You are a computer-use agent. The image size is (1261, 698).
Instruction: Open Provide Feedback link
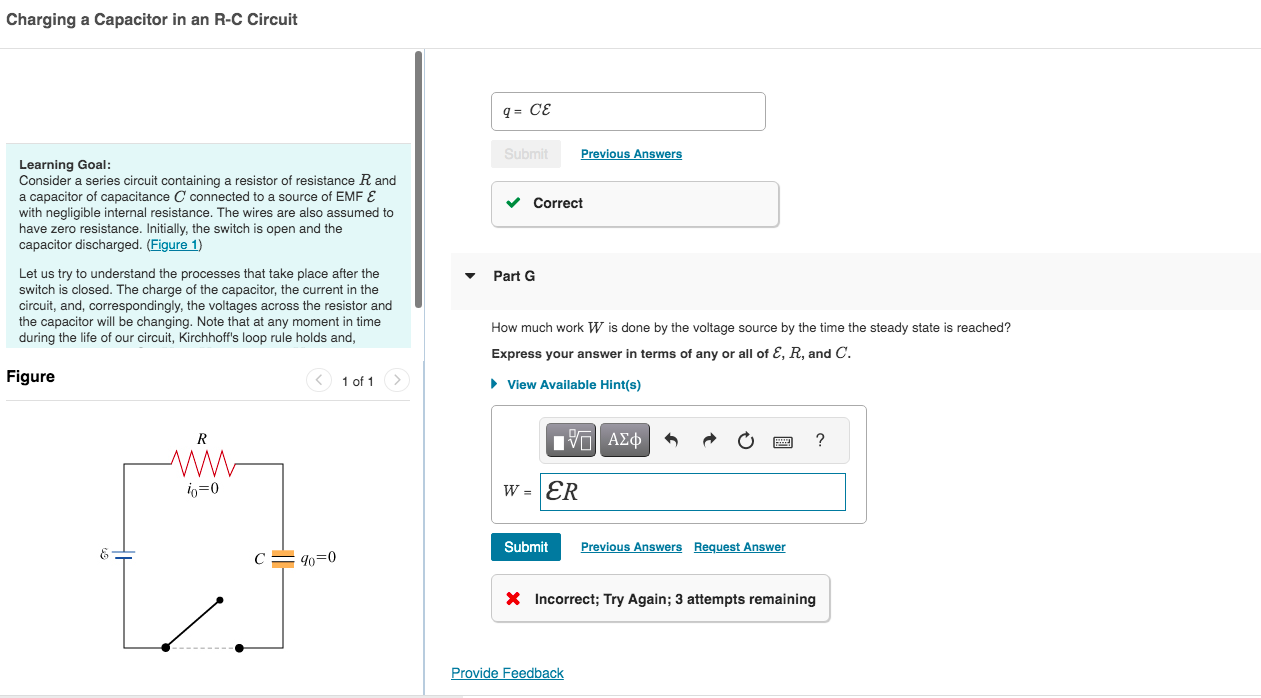click(x=507, y=672)
